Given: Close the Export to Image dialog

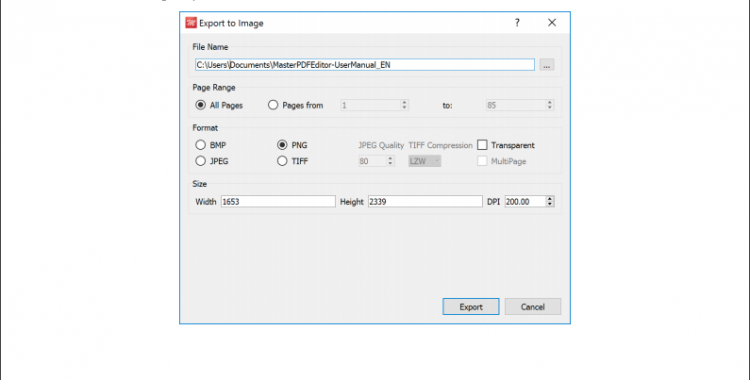Looking at the screenshot, I should (552, 22).
